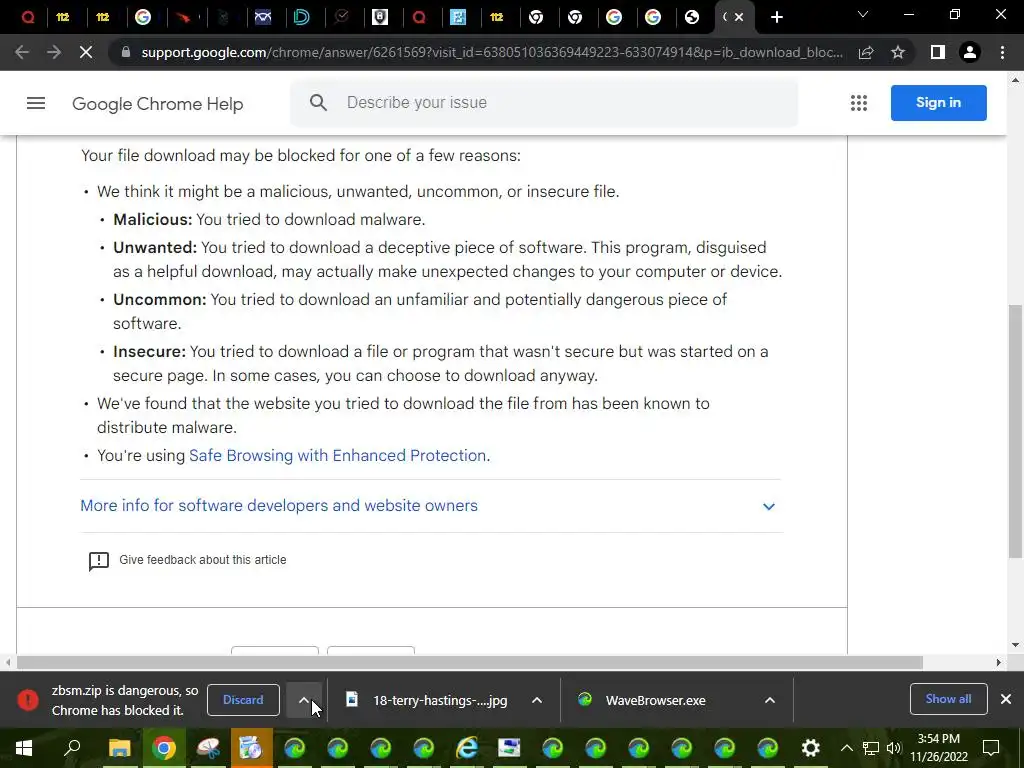Open Safe Browsing with Enhanced Protection link
This screenshot has width=1024, height=768.
tap(338, 455)
